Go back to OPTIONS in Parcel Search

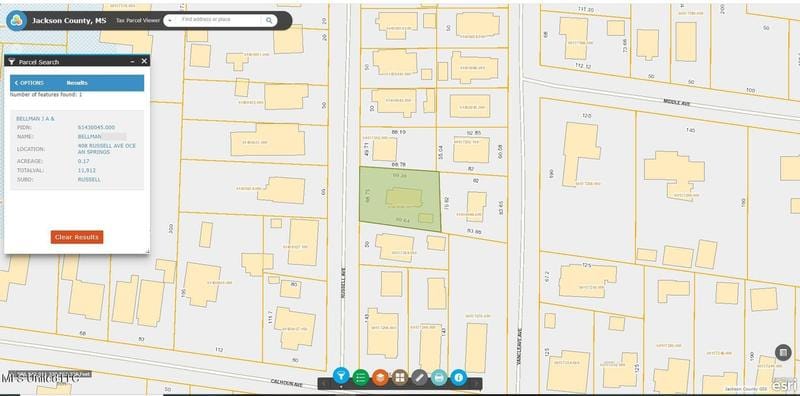(29, 83)
